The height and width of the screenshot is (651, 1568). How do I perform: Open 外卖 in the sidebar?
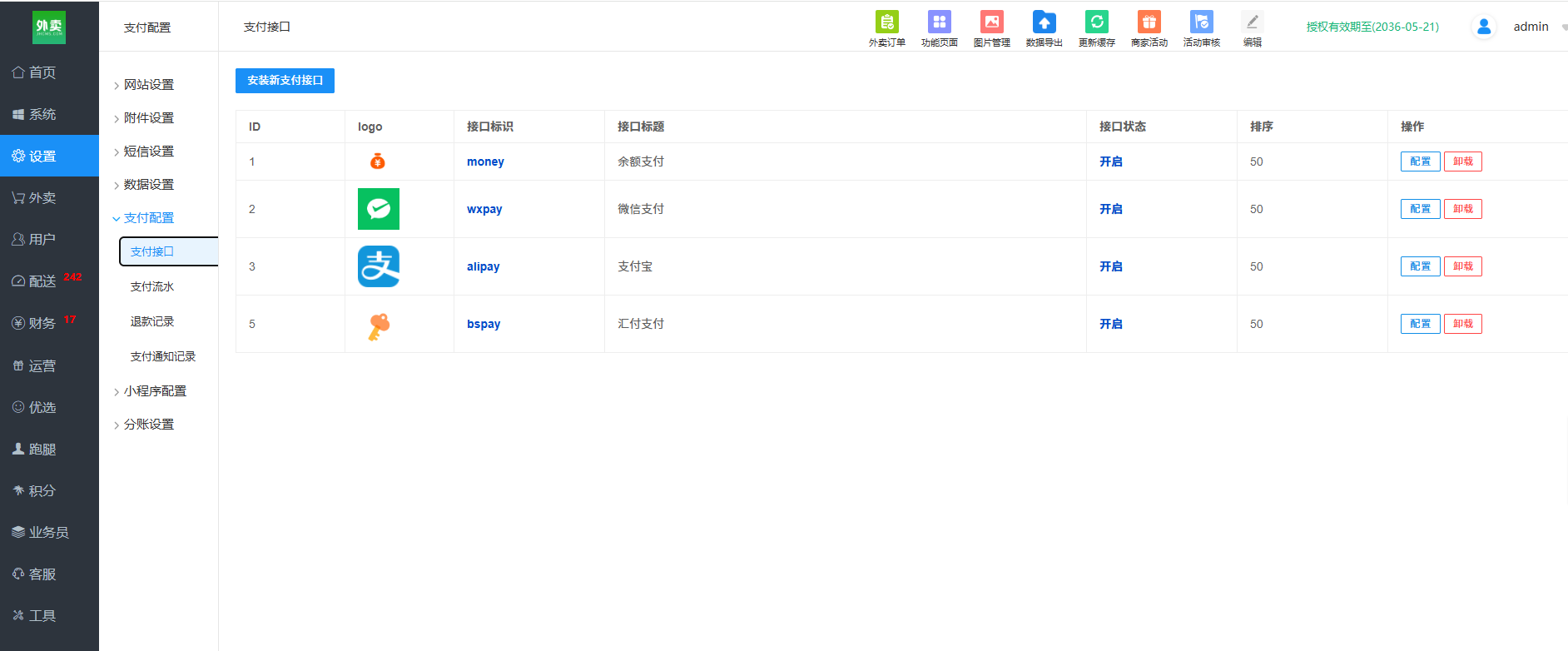click(49, 197)
